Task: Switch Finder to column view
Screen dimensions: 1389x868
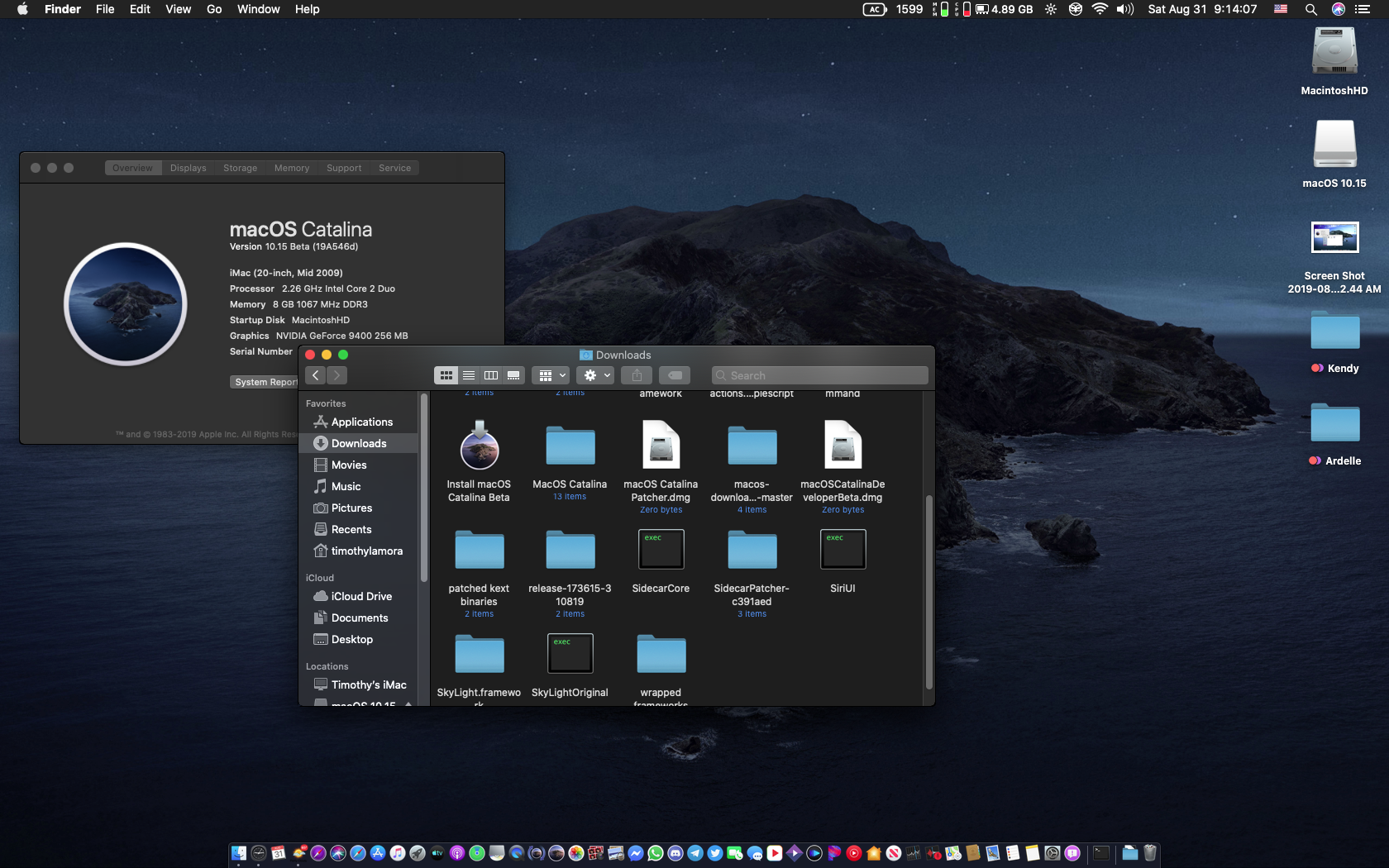Action: pos(491,375)
